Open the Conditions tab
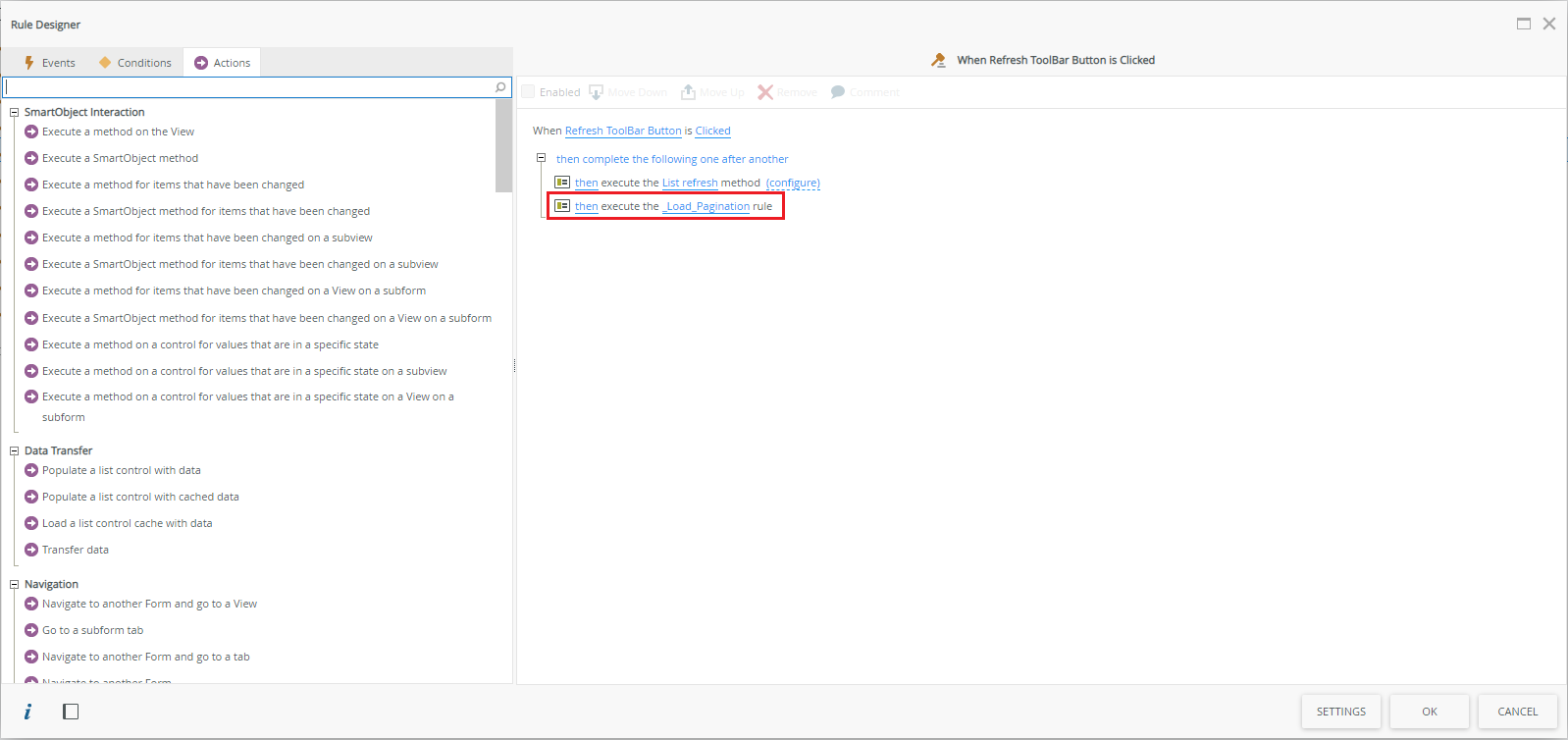This screenshot has width=1568, height=740. pyautogui.click(x=135, y=63)
